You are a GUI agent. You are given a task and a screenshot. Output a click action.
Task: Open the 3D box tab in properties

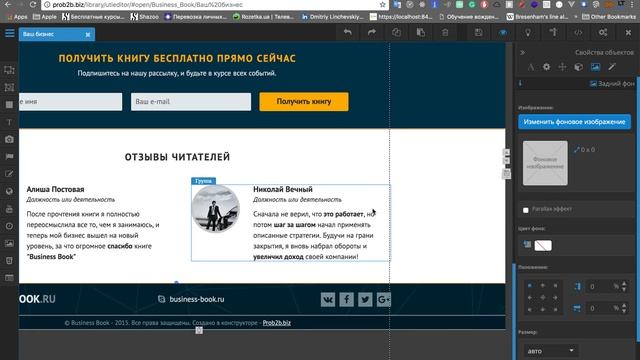pyautogui.click(x=579, y=67)
